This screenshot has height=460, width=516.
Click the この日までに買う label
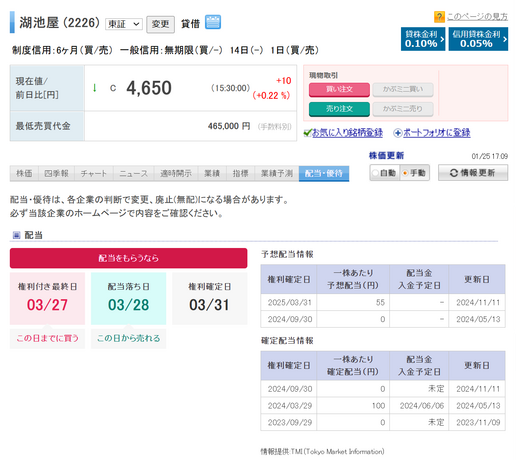click(47, 338)
